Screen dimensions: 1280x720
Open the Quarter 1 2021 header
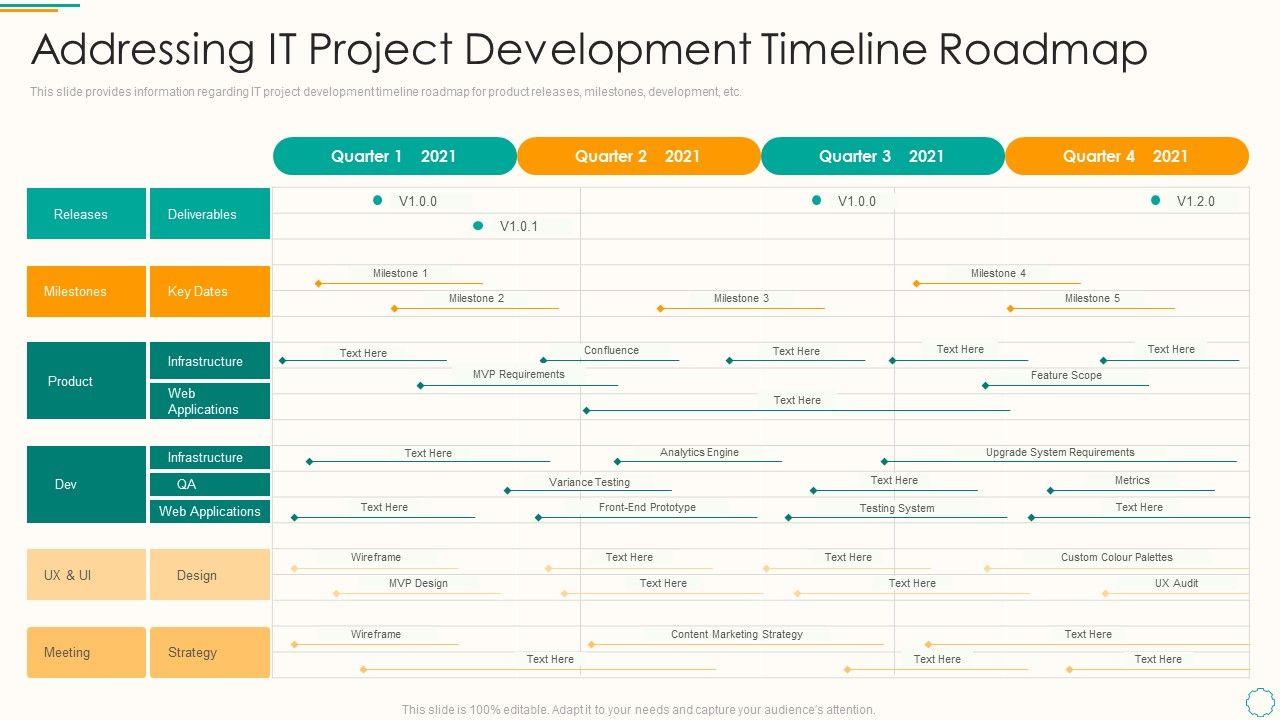pos(394,156)
